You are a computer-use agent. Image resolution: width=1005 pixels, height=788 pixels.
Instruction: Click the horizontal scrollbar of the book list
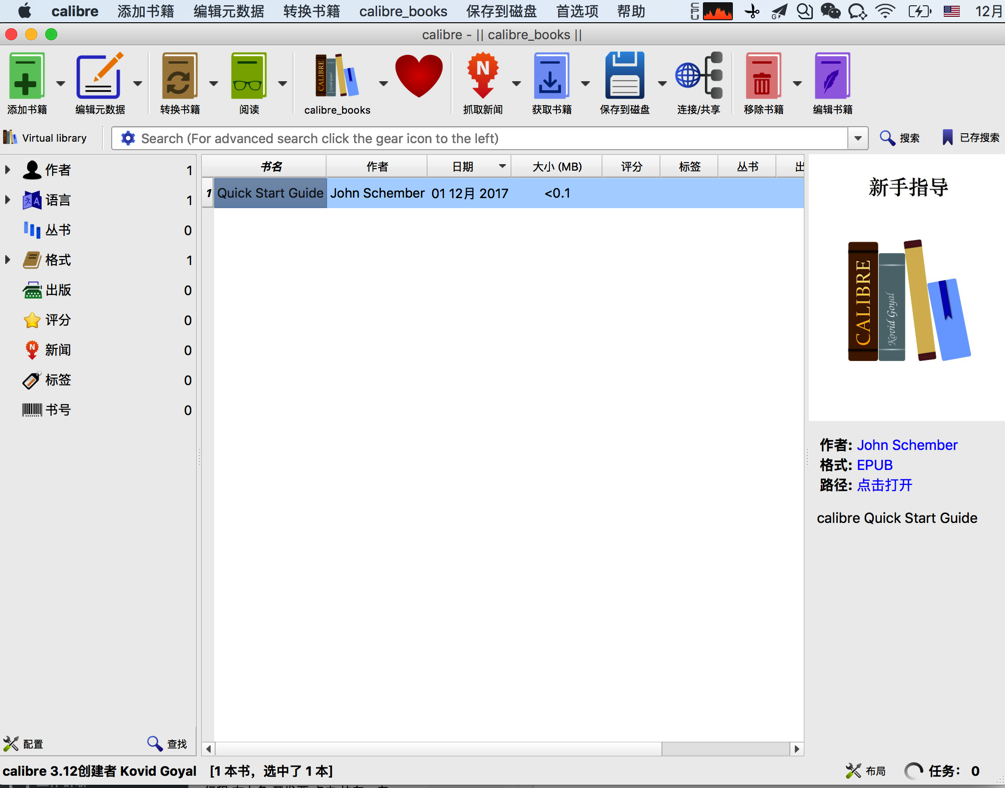point(438,748)
